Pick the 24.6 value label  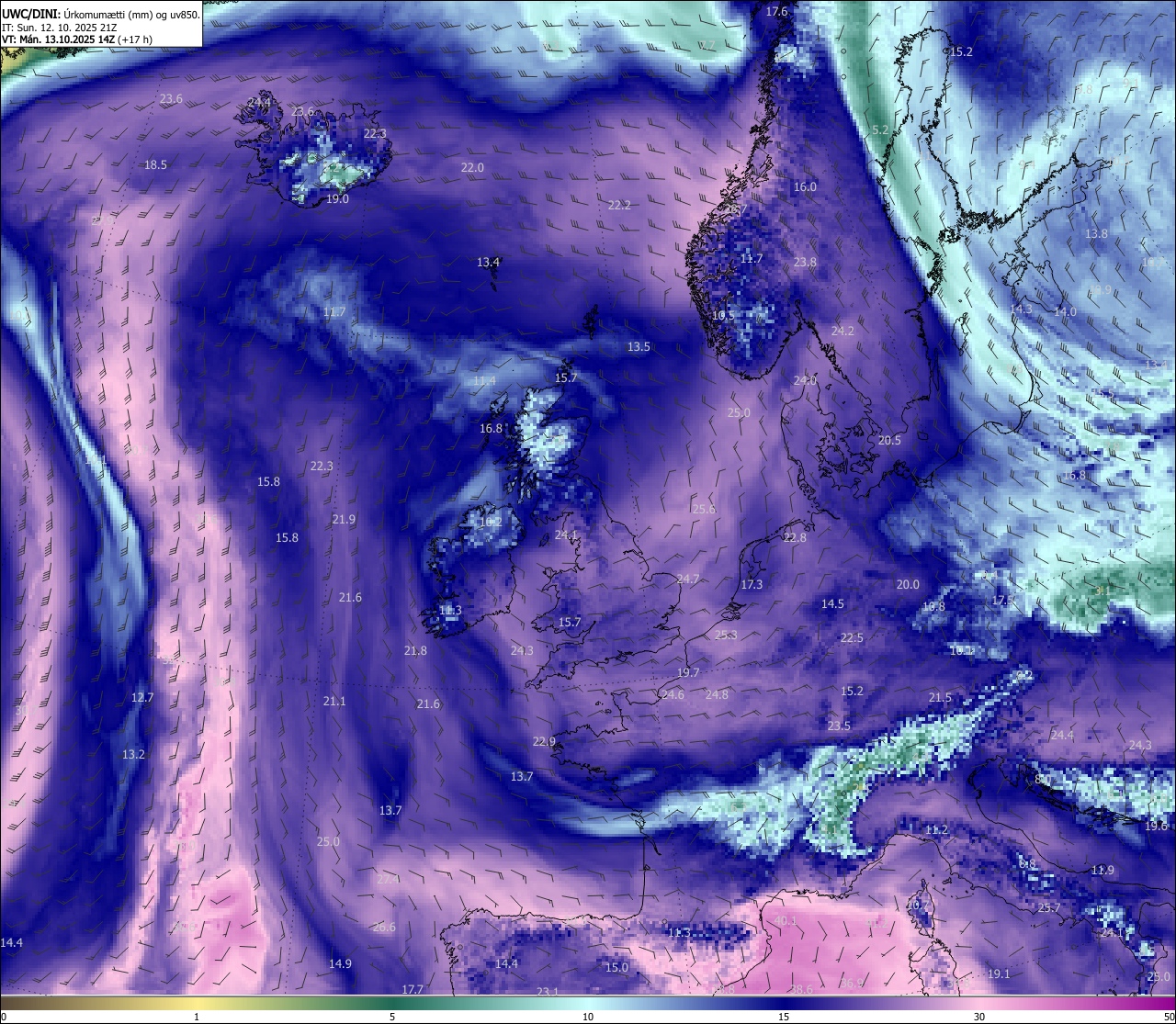pyautogui.click(x=673, y=695)
